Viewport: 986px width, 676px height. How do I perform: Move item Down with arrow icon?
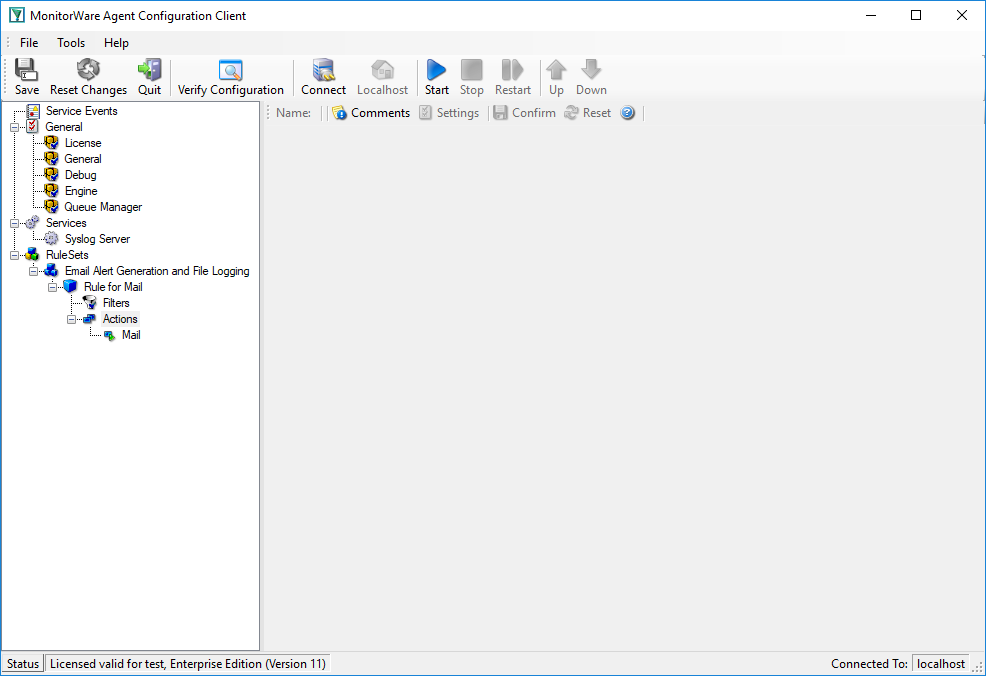(x=591, y=70)
